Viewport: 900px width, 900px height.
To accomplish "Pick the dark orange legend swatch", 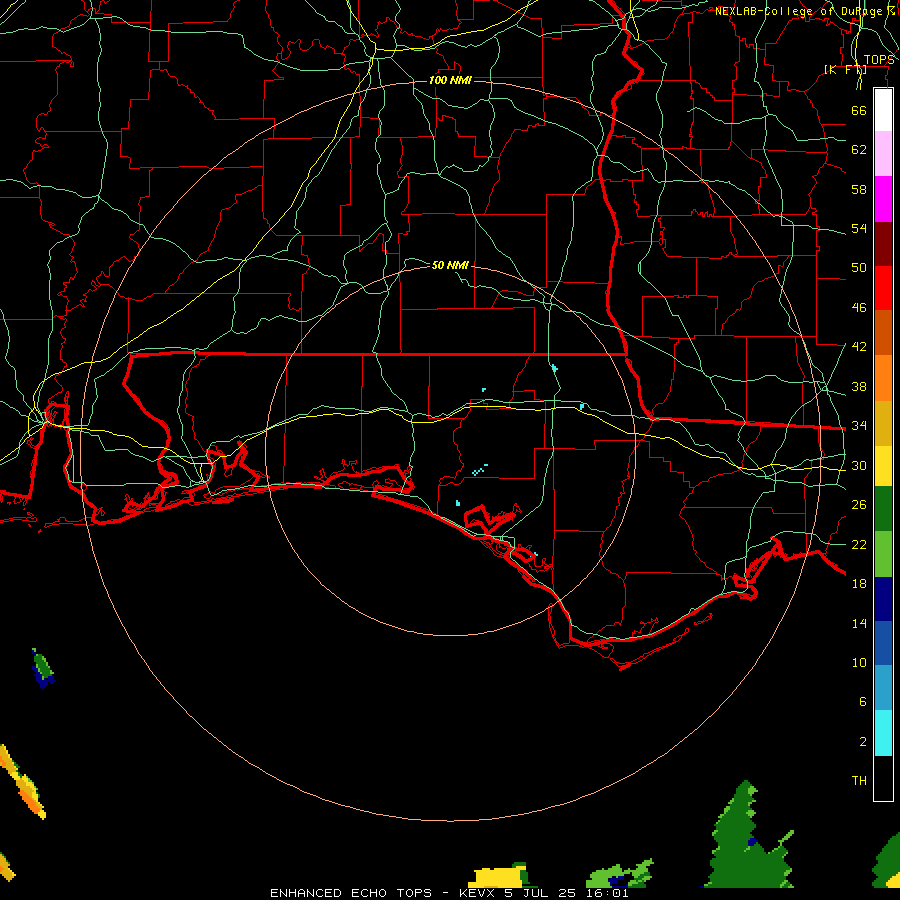I will [x=883, y=333].
